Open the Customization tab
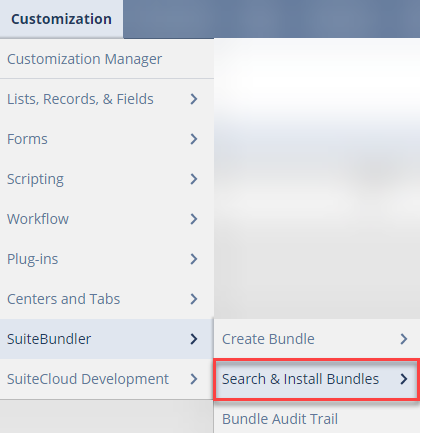422x433 pixels. coord(61,19)
